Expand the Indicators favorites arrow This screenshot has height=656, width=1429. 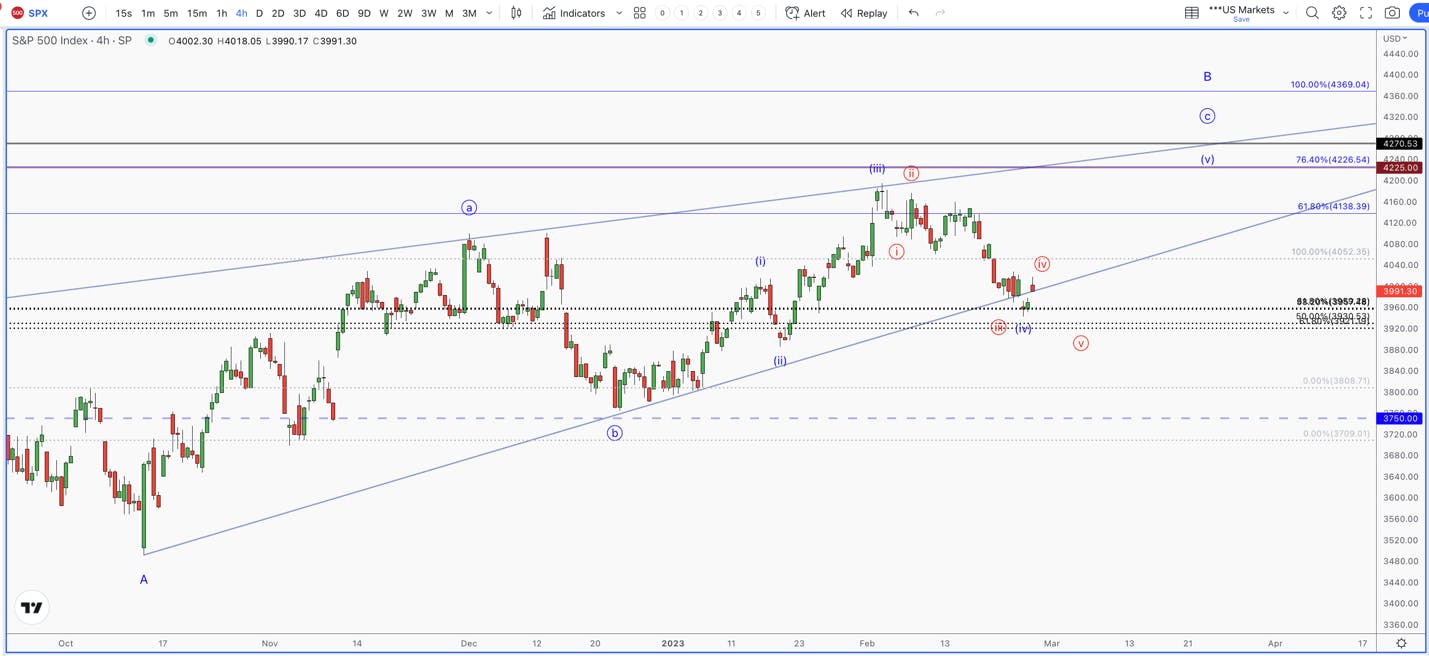point(619,13)
